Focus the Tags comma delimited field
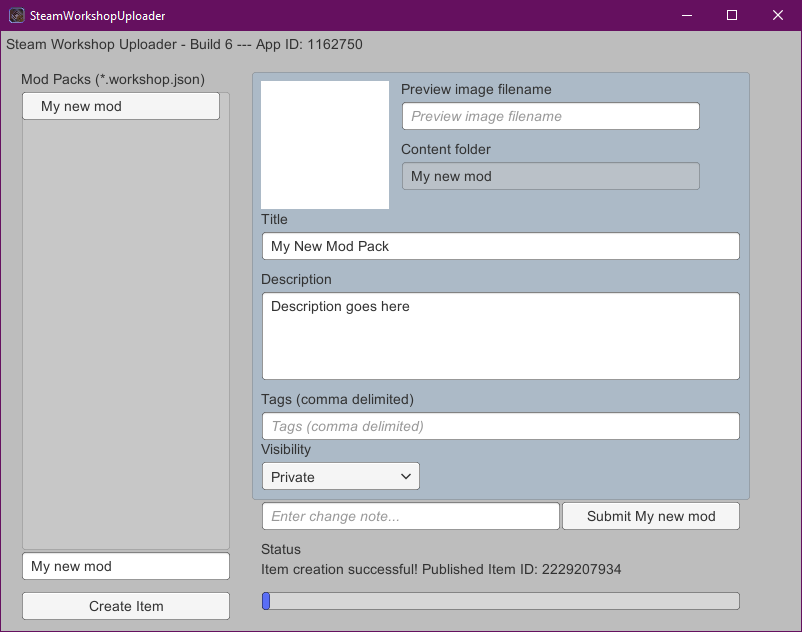Viewport: 802px width, 632px height. coord(501,426)
